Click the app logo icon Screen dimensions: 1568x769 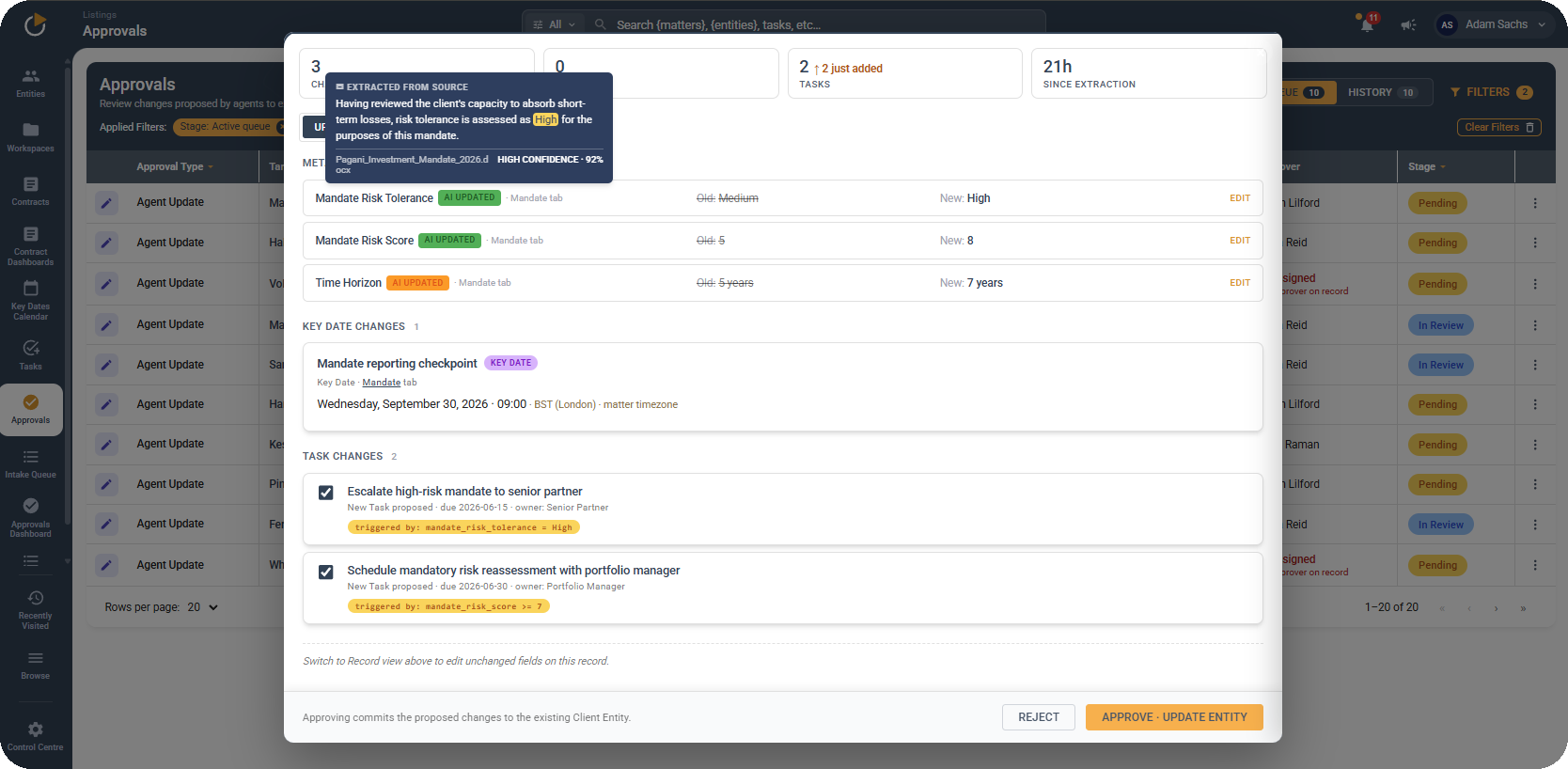tap(35, 24)
